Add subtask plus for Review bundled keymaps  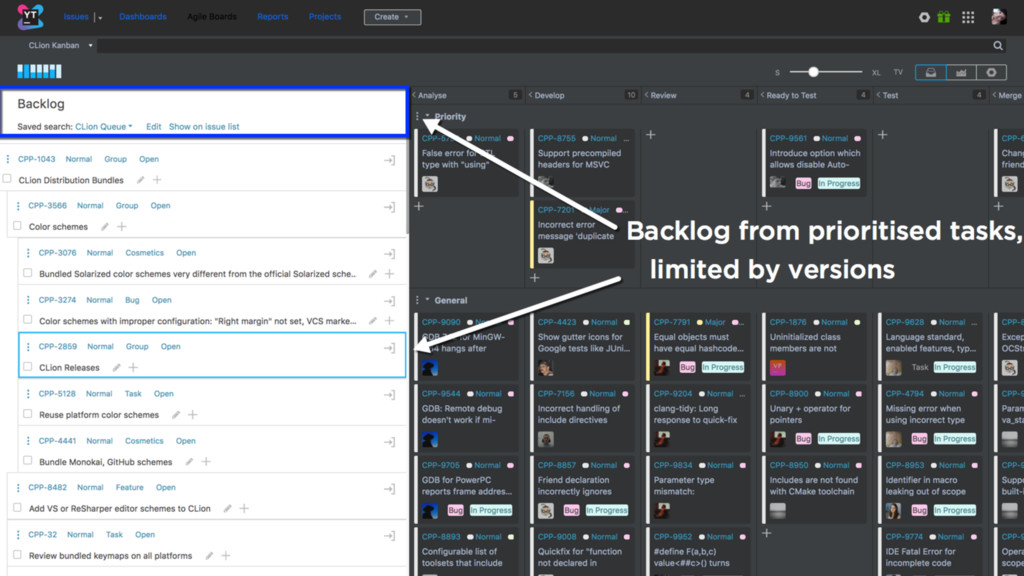(226, 556)
